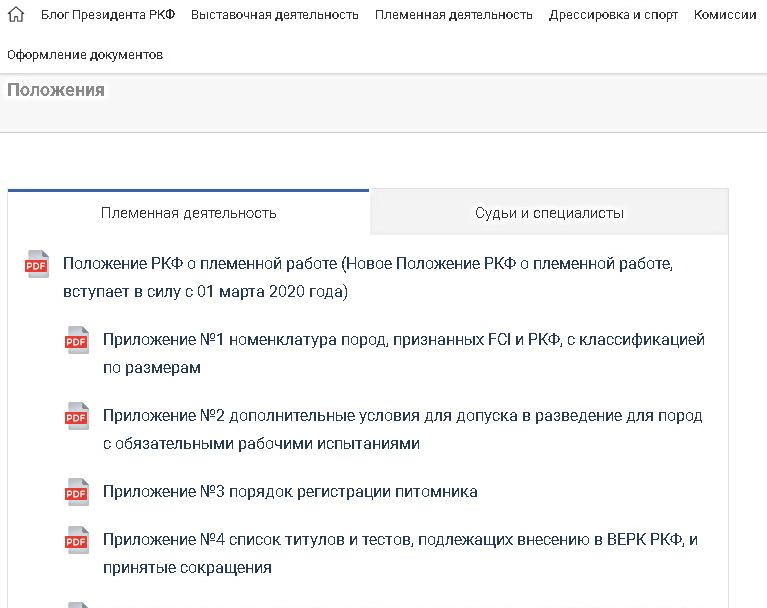
Task: Go to Оформление документов section
Action: [x=85, y=55]
